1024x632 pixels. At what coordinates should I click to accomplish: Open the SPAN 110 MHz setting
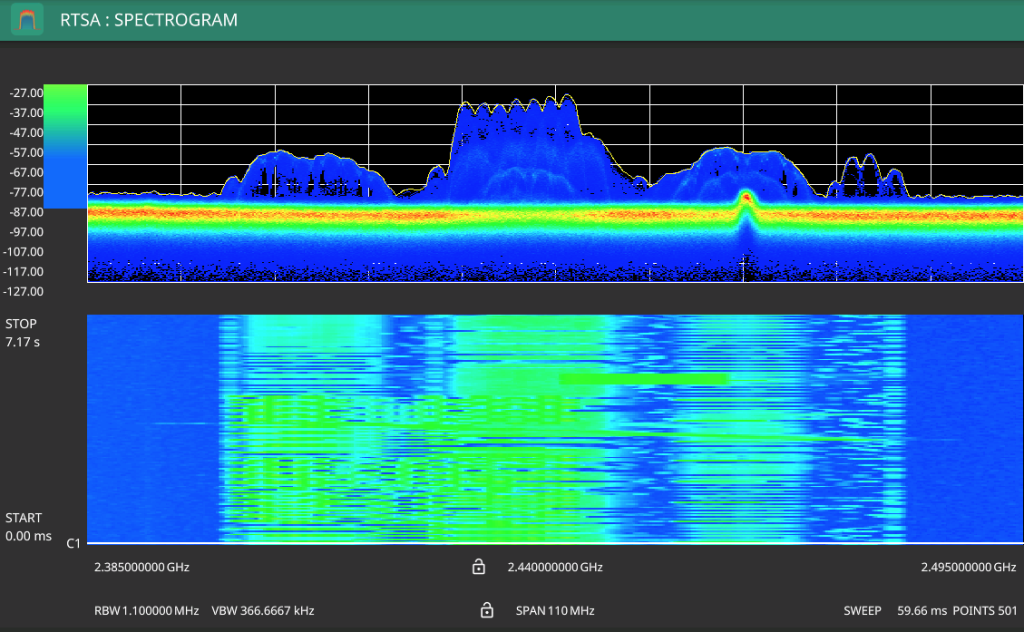[x=555, y=610]
